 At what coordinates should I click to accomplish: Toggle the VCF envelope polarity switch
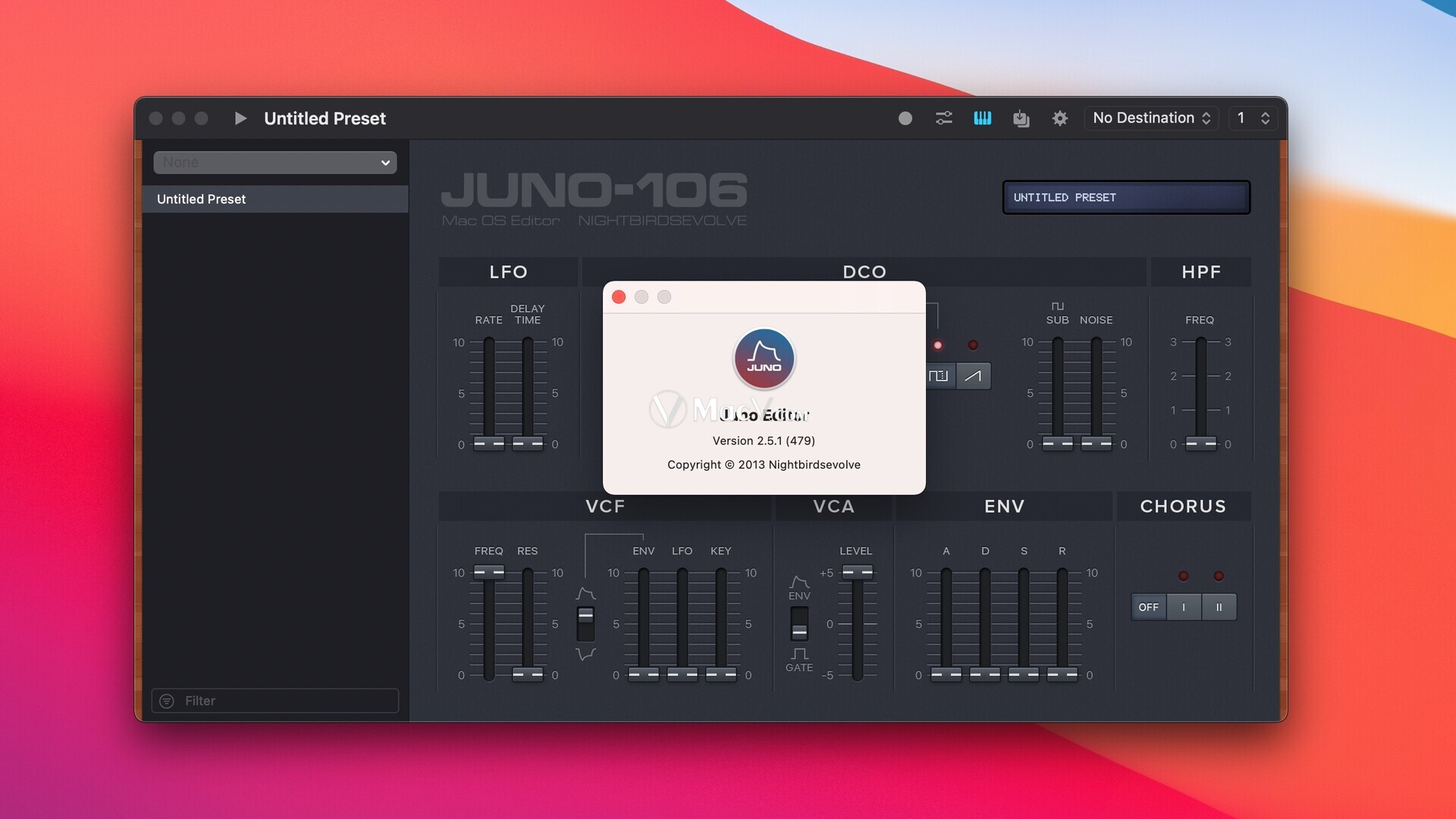coord(585,623)
